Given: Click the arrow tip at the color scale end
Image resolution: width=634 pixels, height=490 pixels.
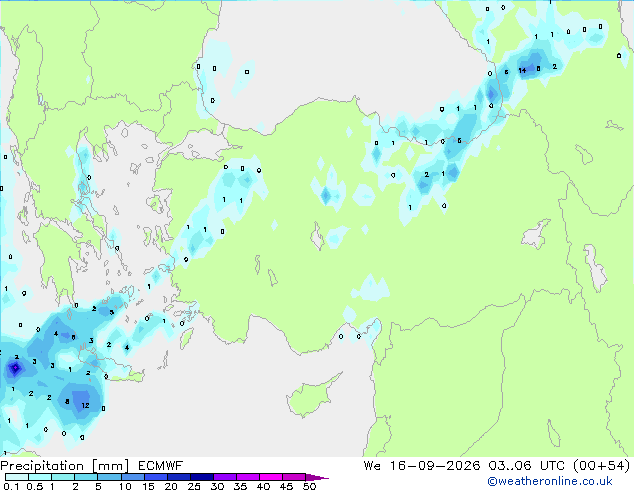Looking at the screenshot, I should tap(326, 478).
